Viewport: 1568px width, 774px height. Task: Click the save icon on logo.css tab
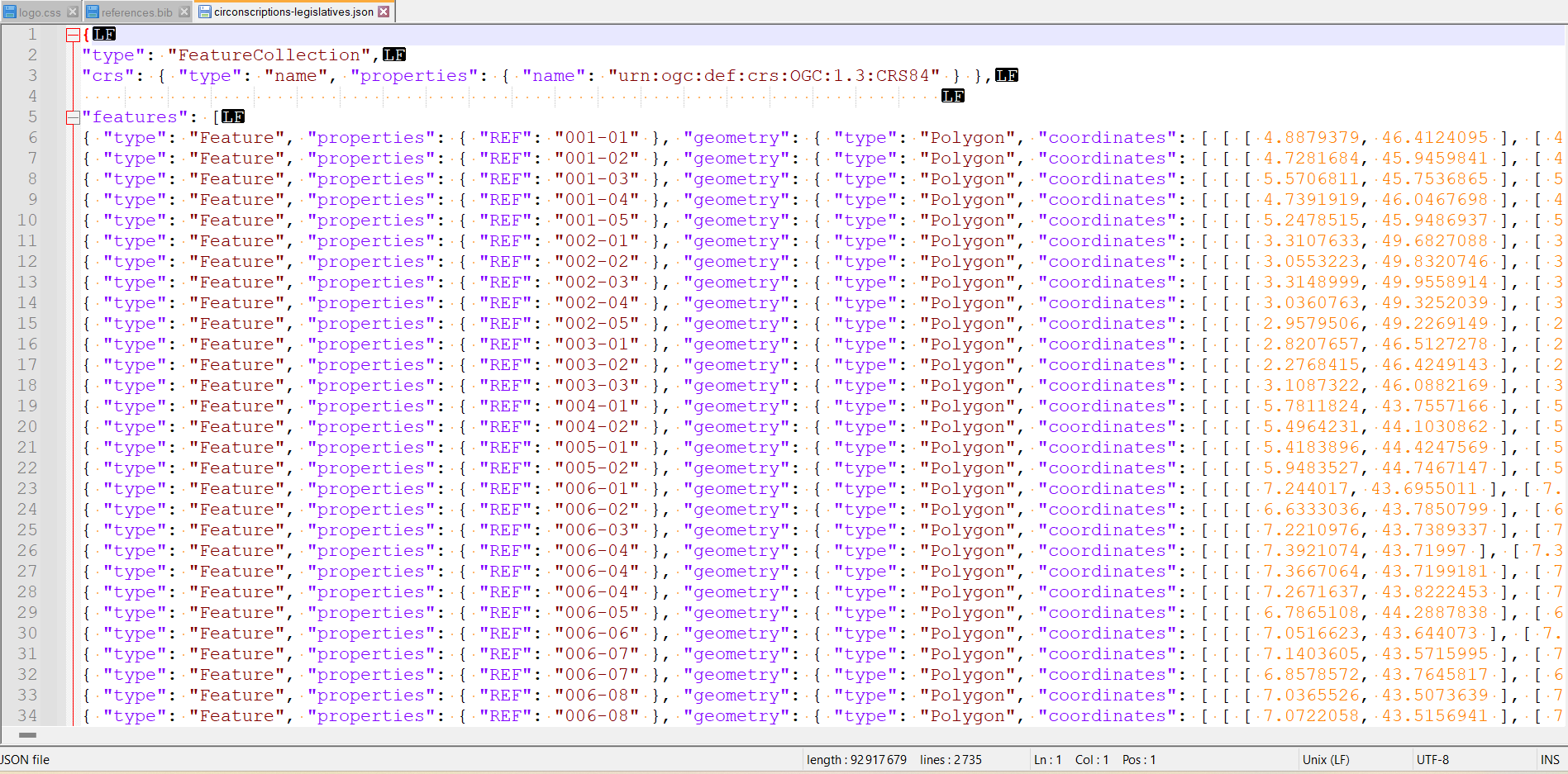tap(10, 12)
